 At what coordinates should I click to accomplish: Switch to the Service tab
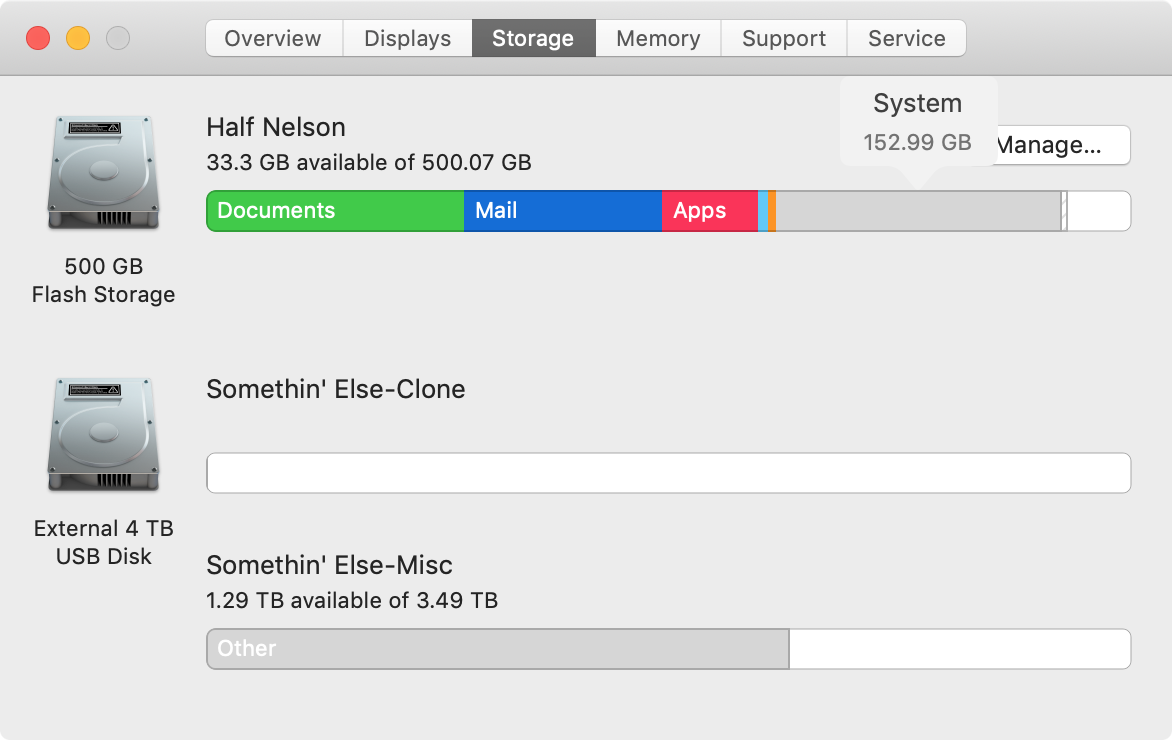pyautogui.click(x=907, y=38)
